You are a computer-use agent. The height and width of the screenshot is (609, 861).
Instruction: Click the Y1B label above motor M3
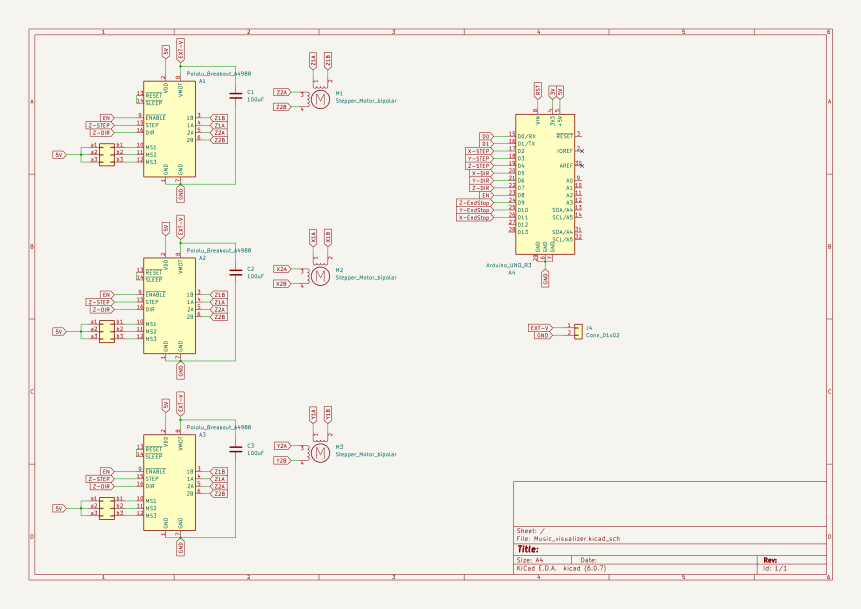328,414
